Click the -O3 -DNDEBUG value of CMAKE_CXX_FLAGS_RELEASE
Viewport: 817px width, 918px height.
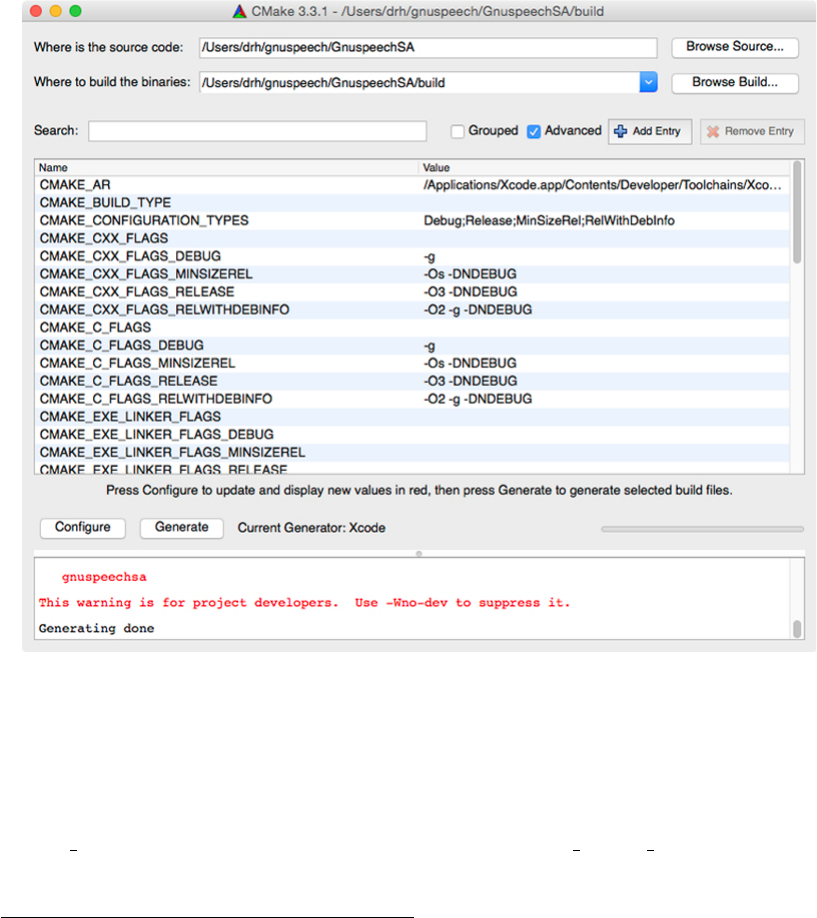[x=470, y=292]
